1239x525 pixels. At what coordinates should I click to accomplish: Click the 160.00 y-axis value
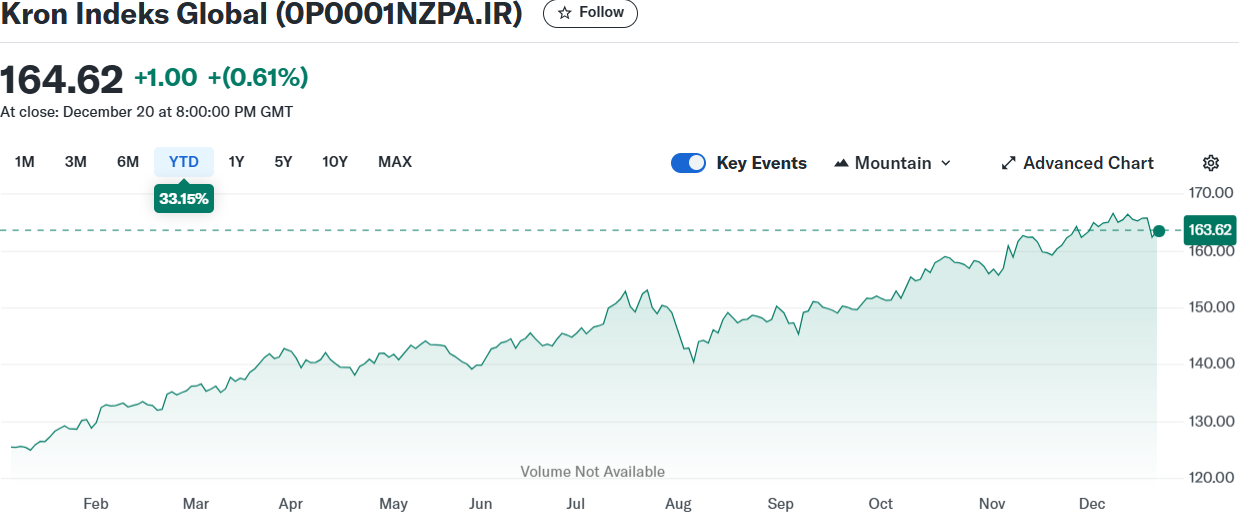pos(1210,251)
